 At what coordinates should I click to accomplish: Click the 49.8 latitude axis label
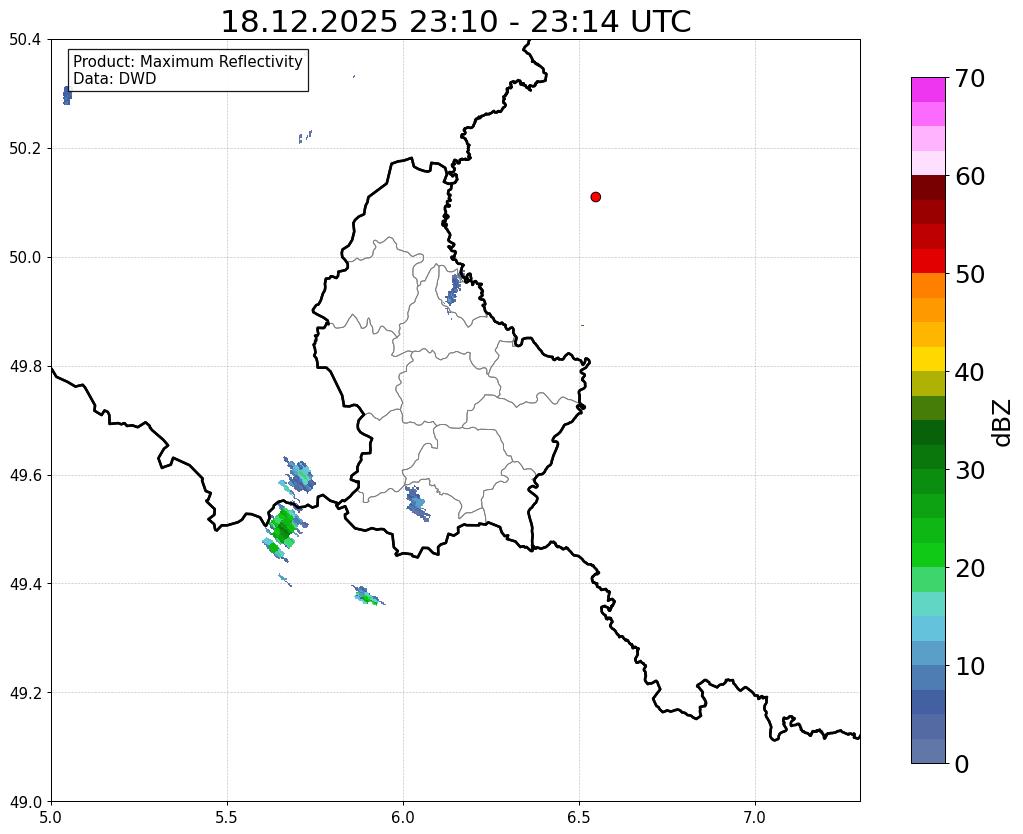[25, 366]
